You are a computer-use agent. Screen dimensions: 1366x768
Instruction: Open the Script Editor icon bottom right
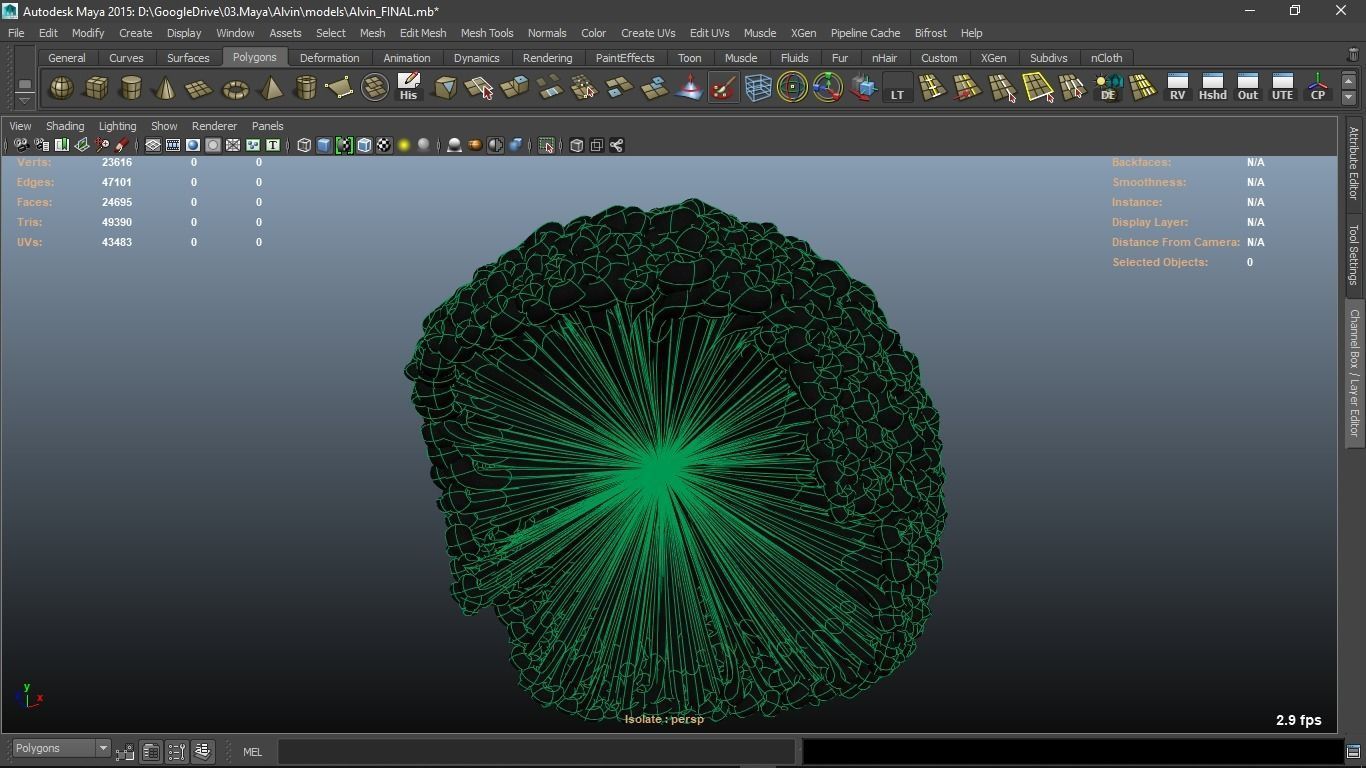(1353, 751)
